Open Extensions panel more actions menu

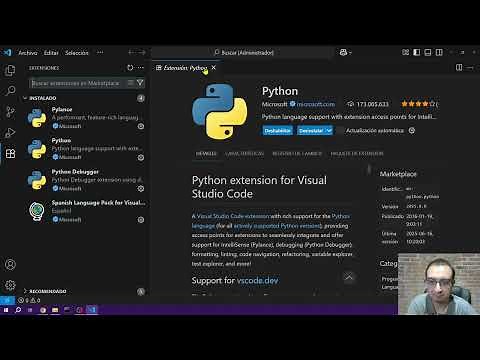[141, 68]
